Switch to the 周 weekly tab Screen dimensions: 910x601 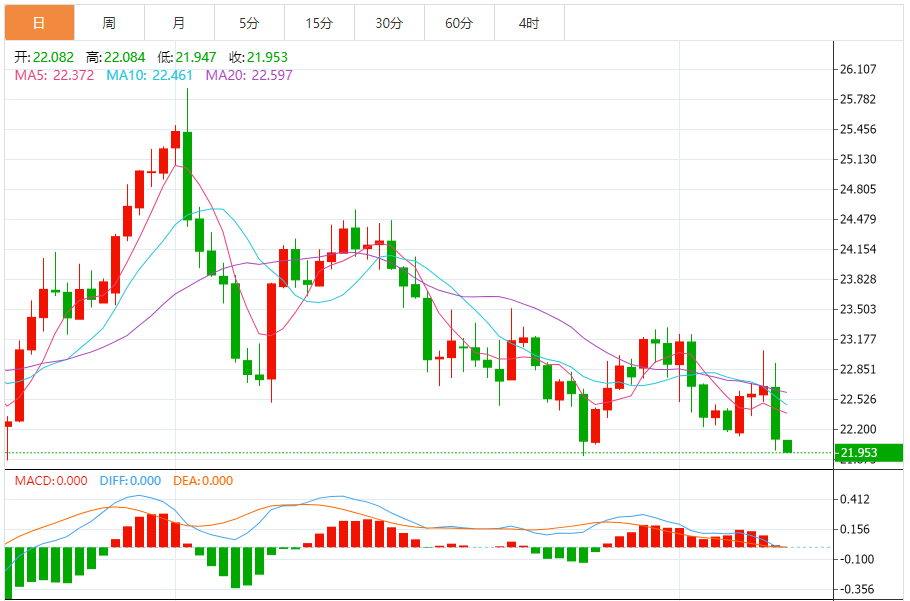point(109,23)
